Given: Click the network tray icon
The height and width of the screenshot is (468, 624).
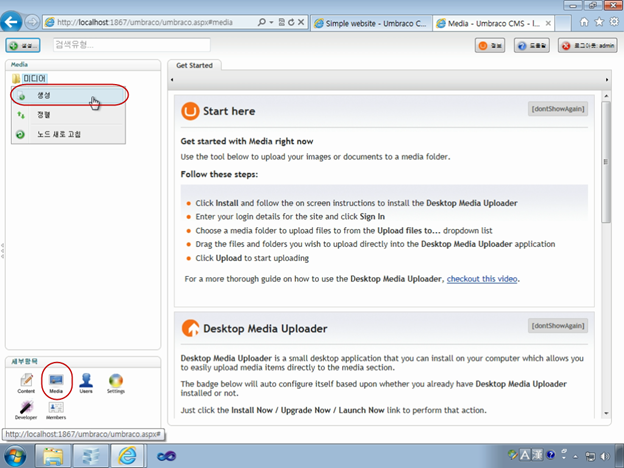Looking at the screenshot, I should coord(590,456).
